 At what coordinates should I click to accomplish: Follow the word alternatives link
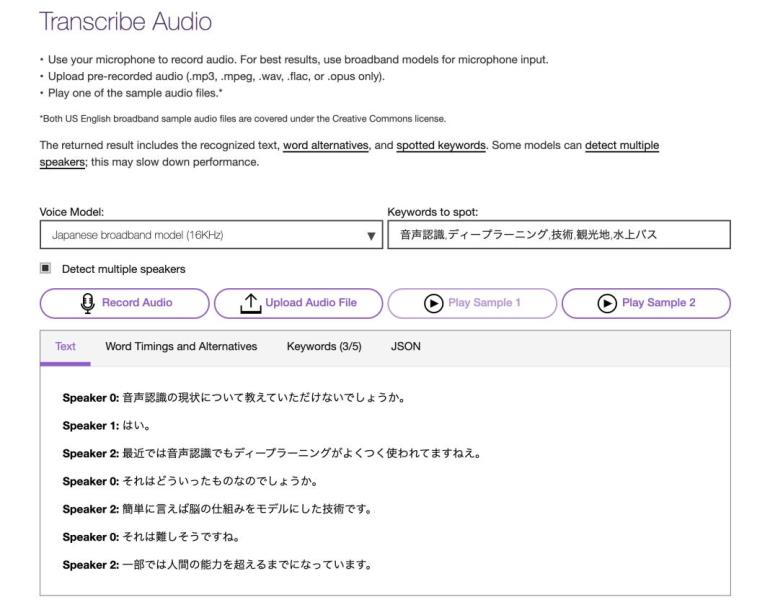325,147
